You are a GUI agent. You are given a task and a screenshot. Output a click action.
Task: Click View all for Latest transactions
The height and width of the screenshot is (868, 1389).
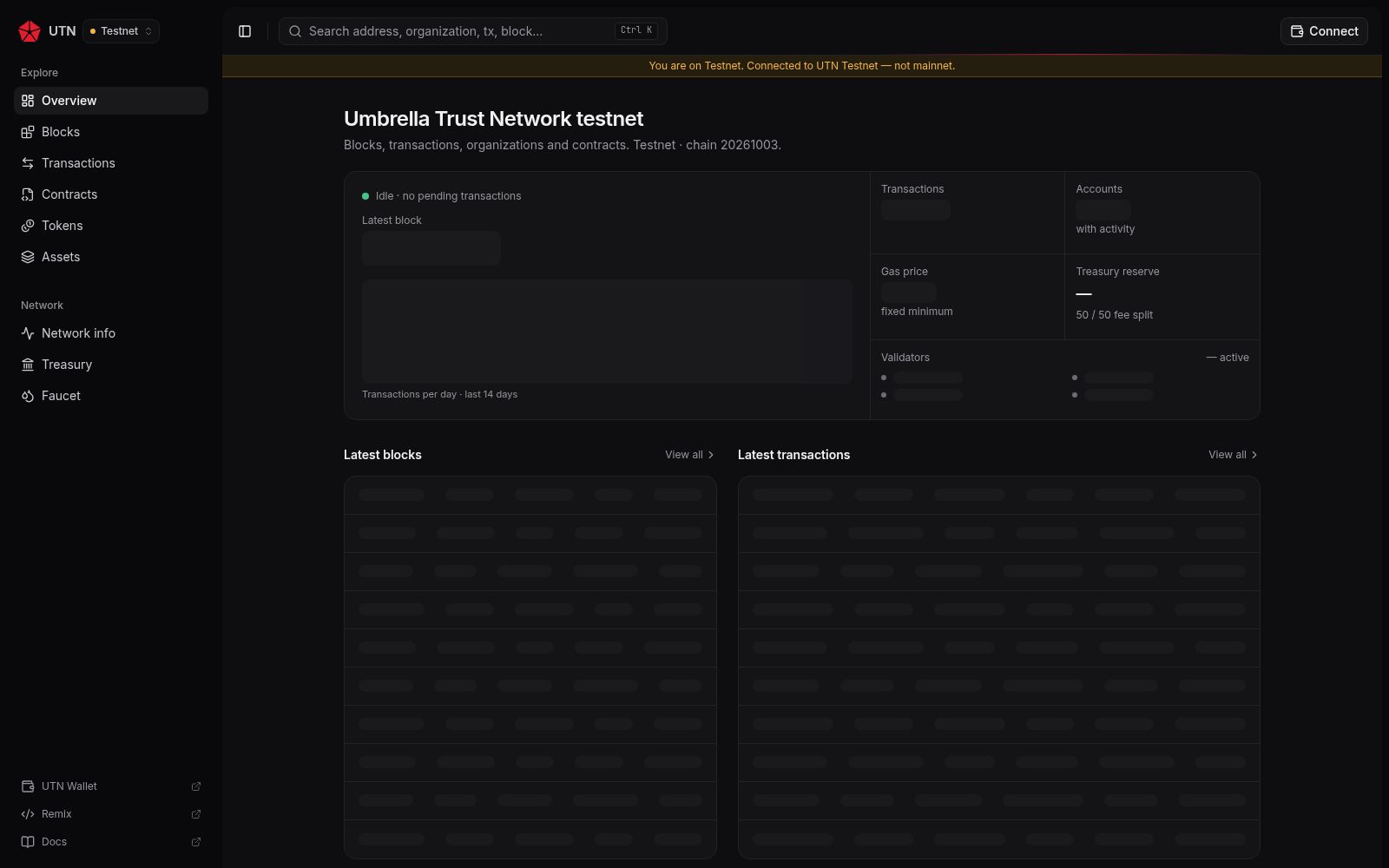click(x=1234, y=455)
